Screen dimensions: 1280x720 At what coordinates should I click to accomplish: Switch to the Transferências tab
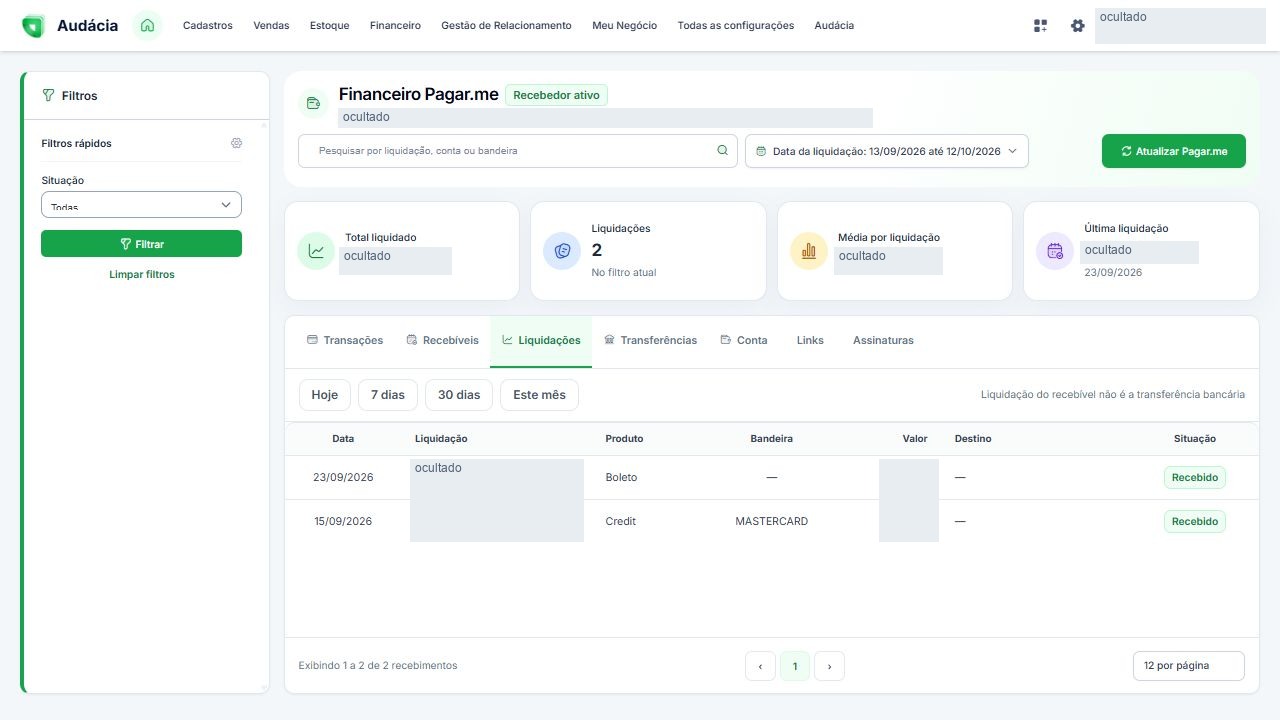pos(651,341)
